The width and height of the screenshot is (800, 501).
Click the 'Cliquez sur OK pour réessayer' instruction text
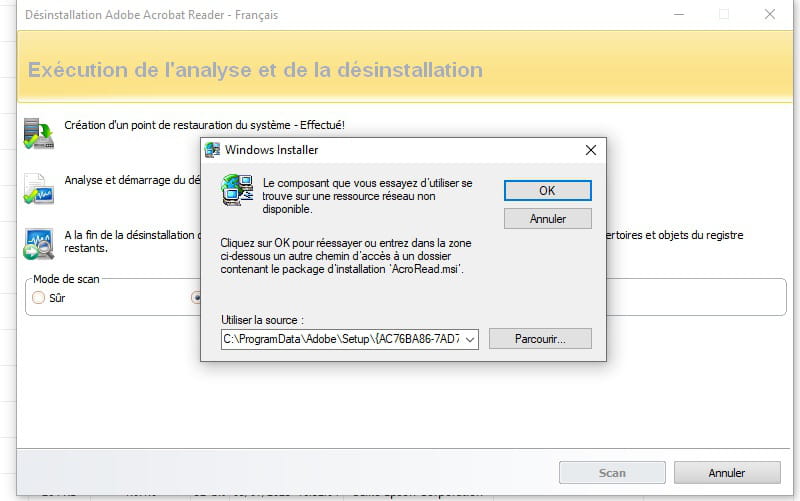coord(346,256)
